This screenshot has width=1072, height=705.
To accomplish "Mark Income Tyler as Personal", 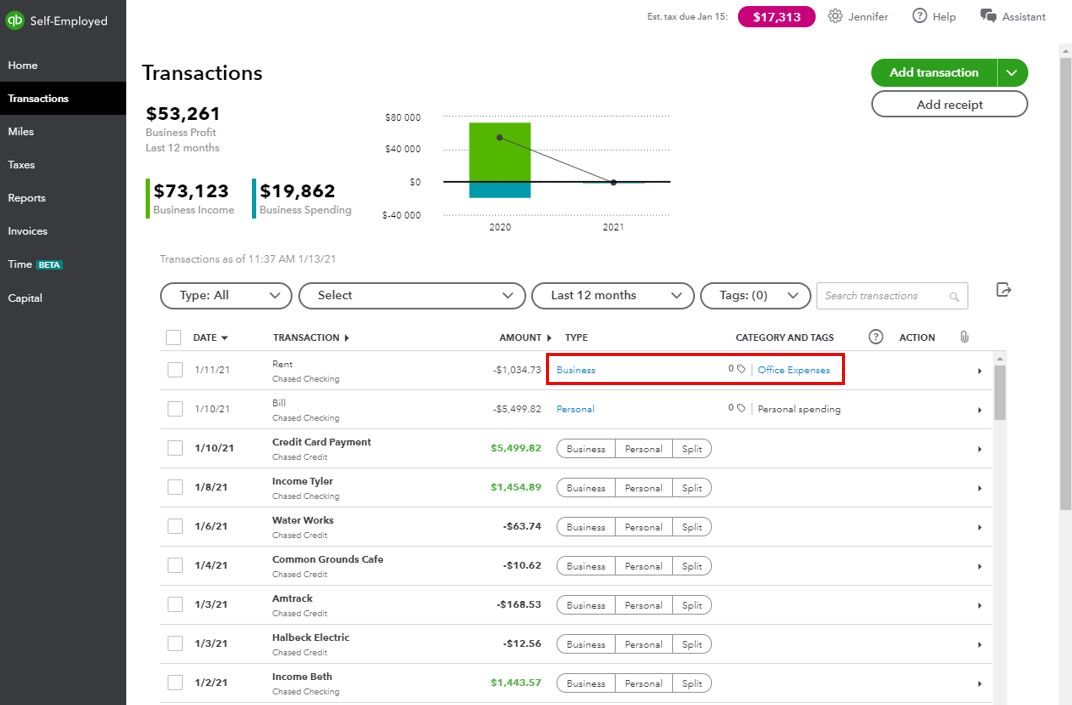I will pyautogui.click(x=643, y=488).
